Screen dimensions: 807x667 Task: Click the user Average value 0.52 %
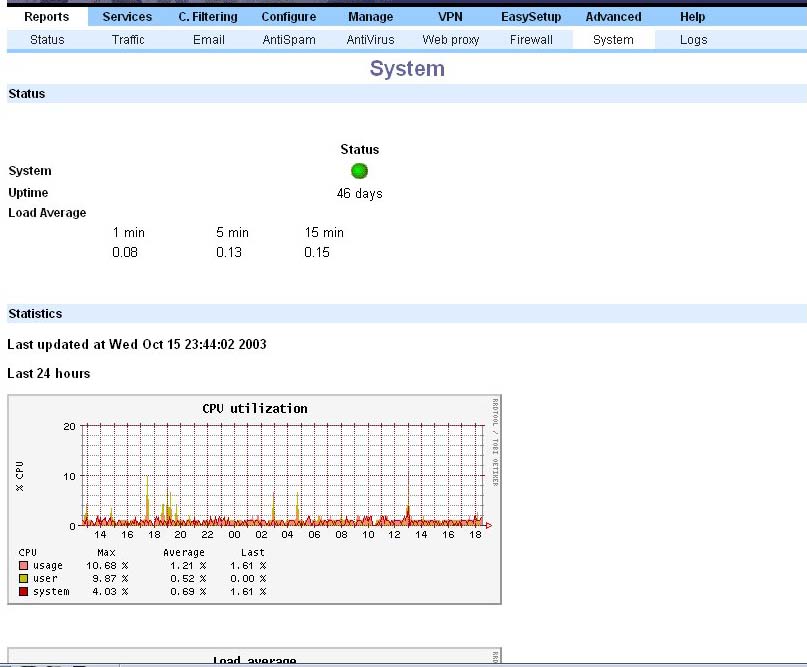[188, 578]
